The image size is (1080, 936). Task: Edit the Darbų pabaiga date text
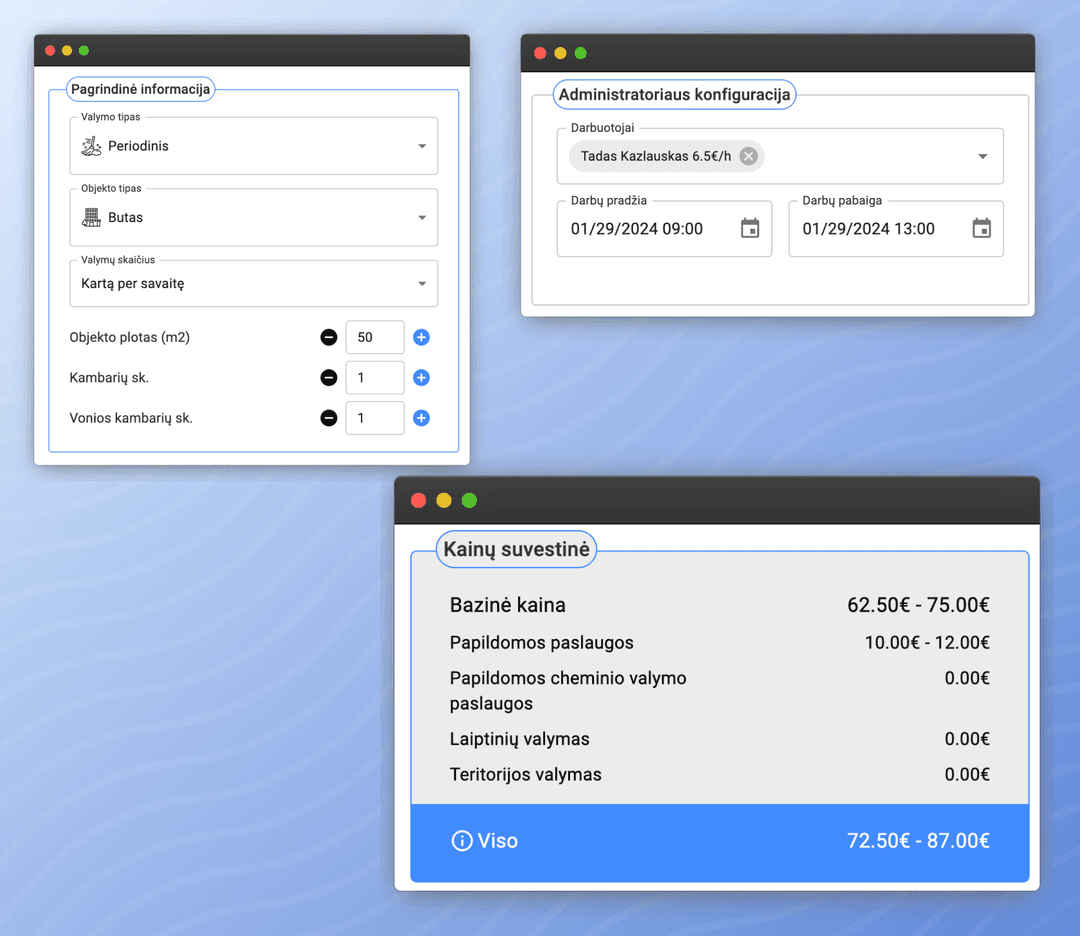coord(869,229)
